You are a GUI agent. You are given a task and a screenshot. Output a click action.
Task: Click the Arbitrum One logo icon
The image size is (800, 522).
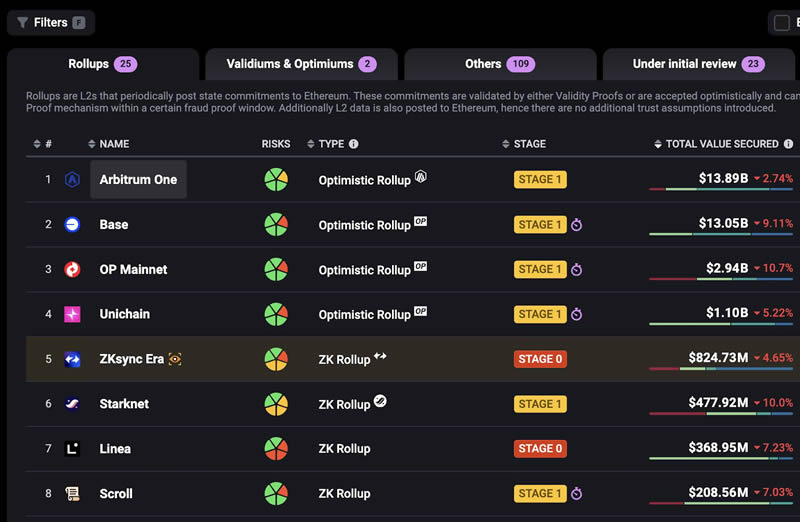pyautogui.click(x=72, y=180)
